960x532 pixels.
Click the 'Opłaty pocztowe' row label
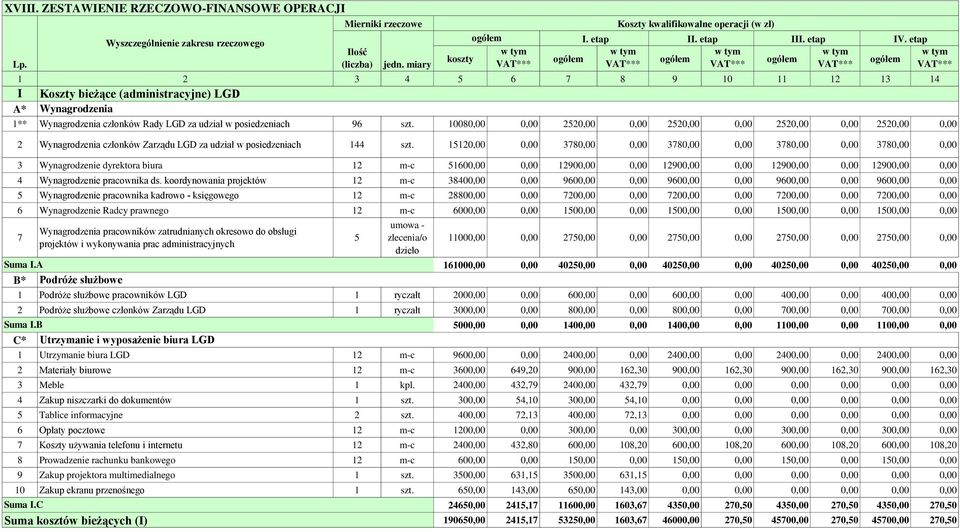point(72,430)
